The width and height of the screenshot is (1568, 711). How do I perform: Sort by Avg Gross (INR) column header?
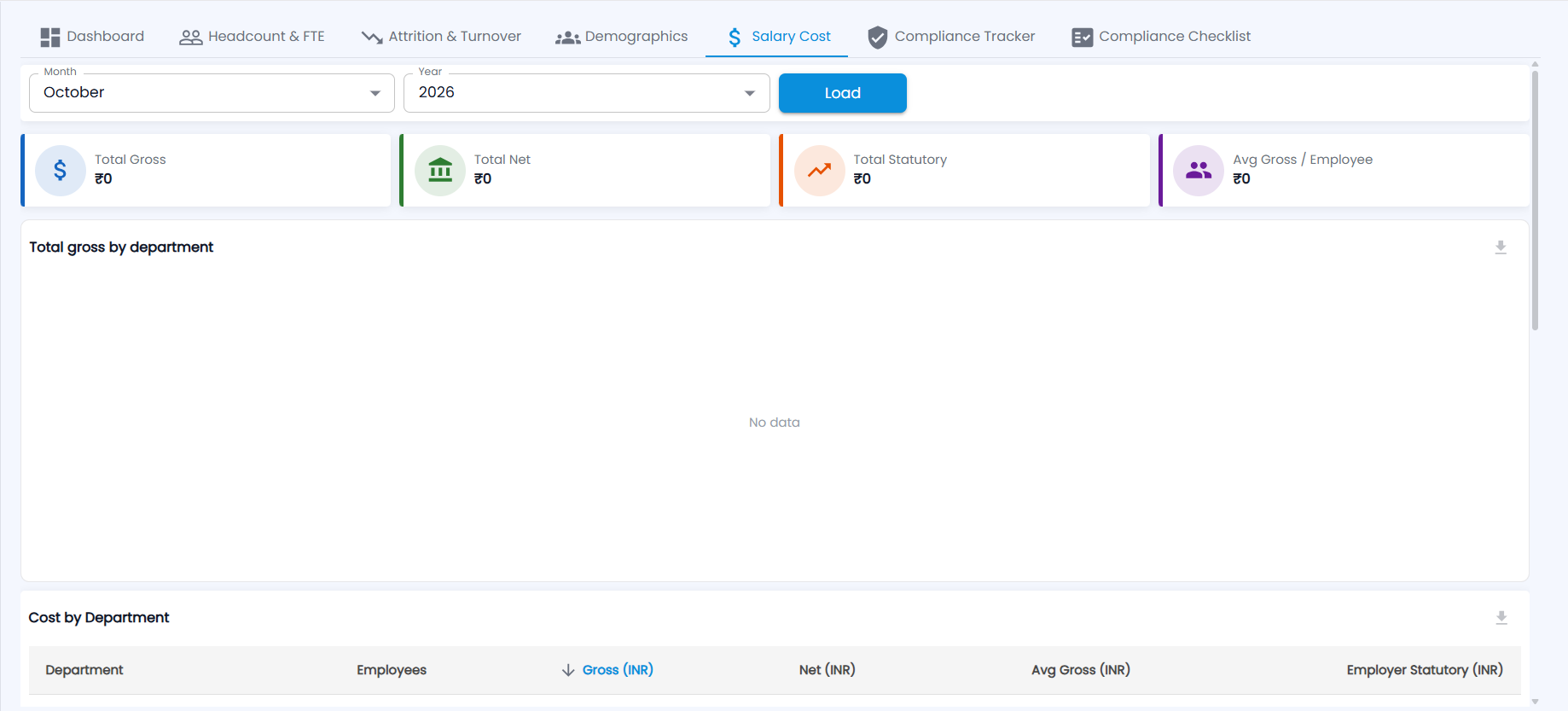[x=1081, y=670]
